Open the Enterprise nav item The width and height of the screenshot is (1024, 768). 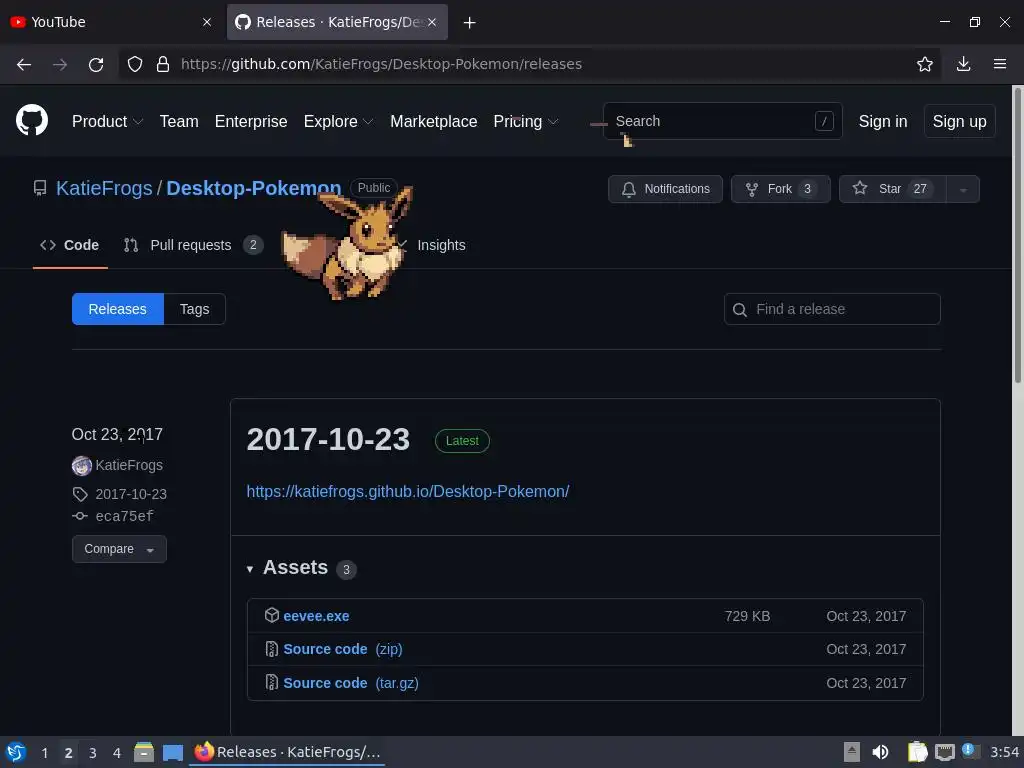coord(251,121)
